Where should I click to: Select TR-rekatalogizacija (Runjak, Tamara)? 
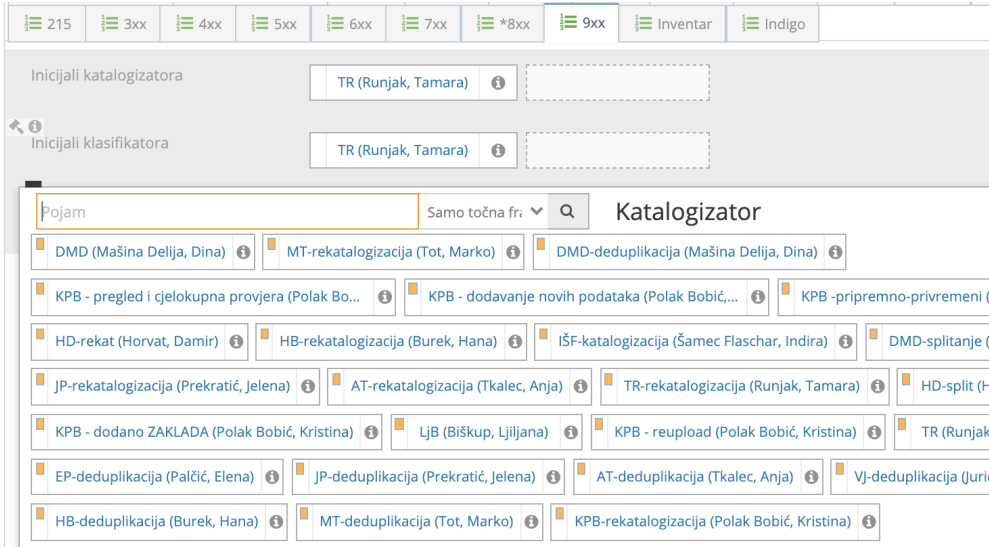point(741,386)
